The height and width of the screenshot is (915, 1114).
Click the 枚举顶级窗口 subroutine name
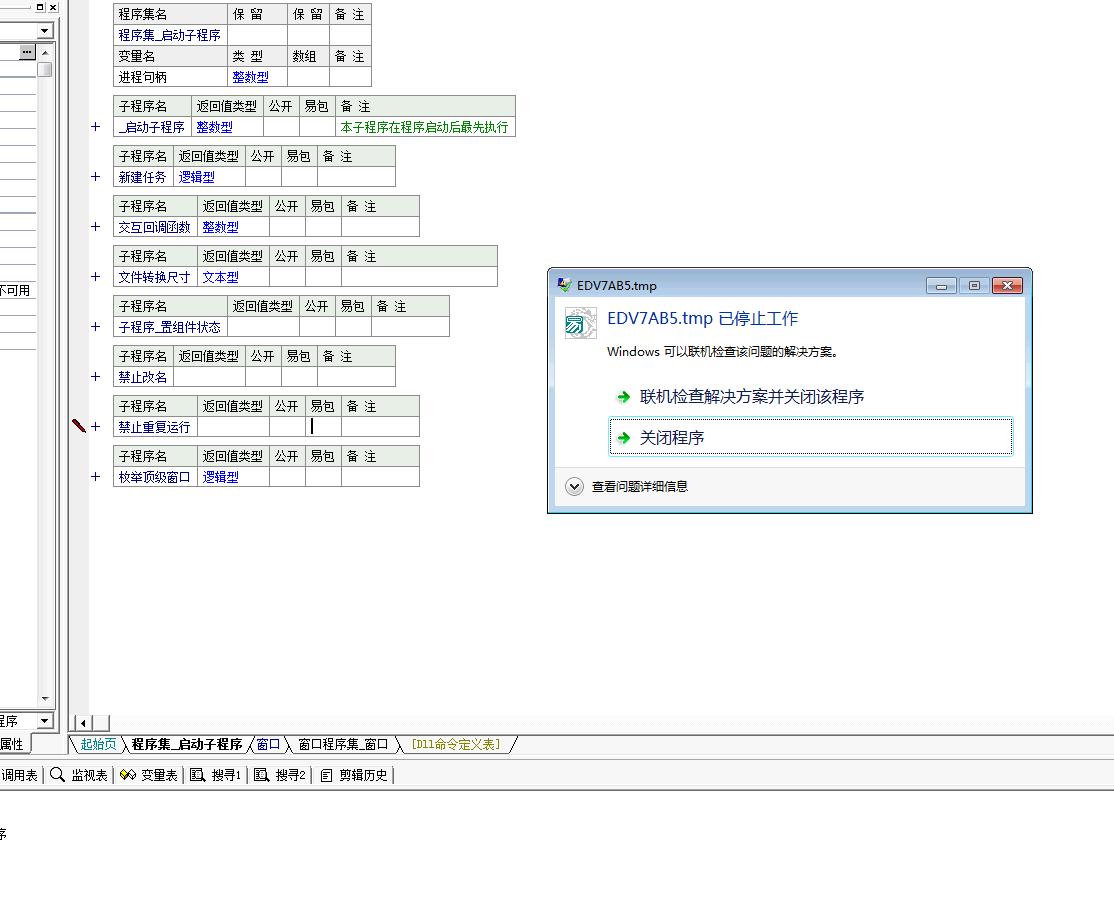click(154, 477)
